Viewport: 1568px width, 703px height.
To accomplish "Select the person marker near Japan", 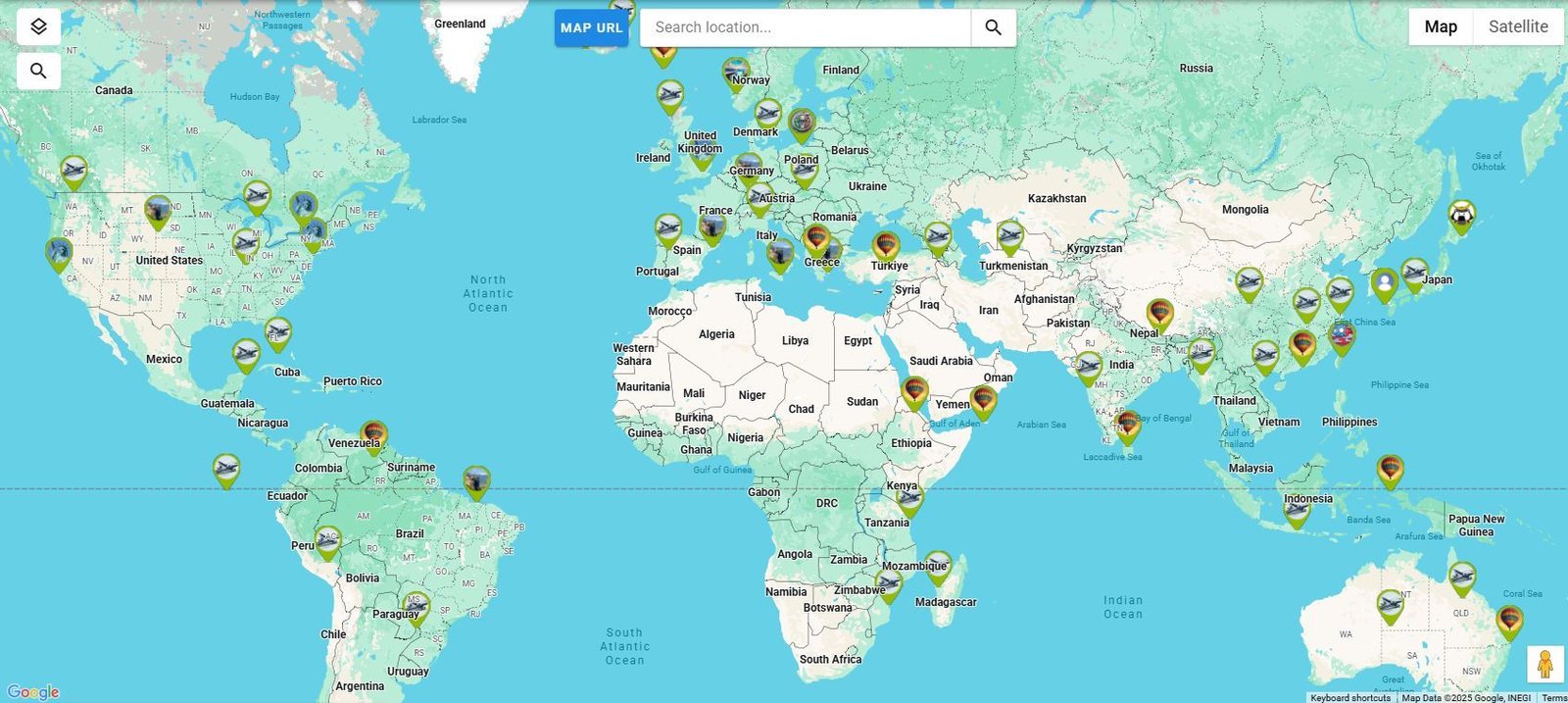I will (x=1384, y=285).
